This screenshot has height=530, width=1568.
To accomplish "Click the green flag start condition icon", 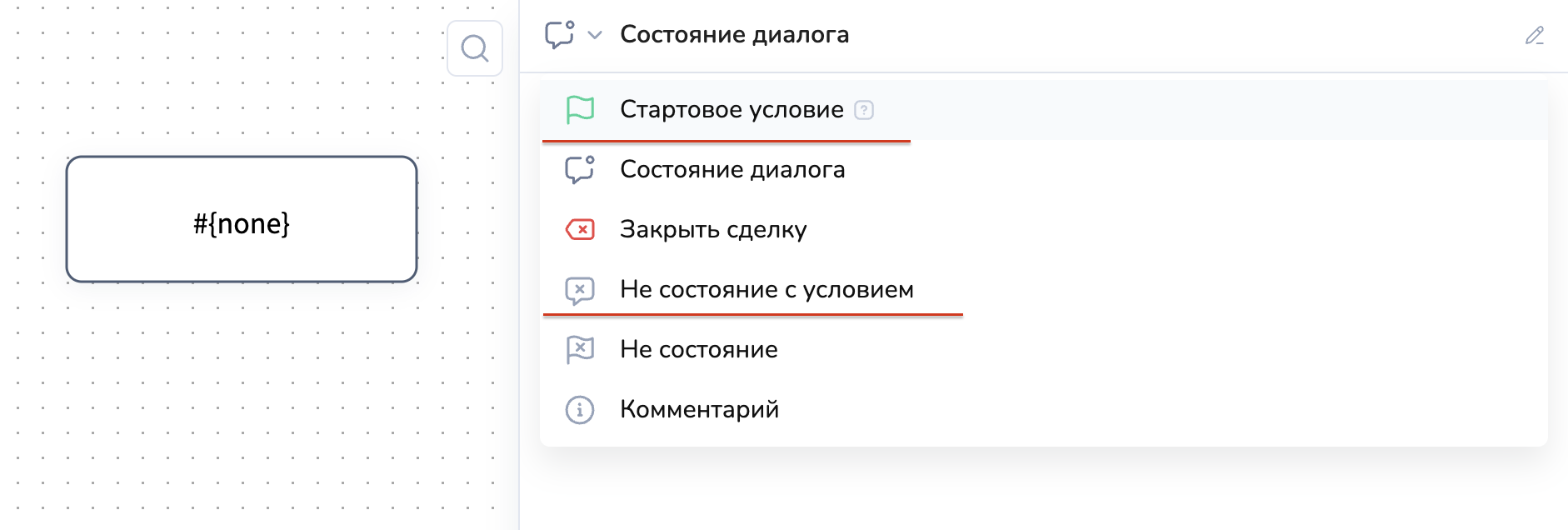I will (x=580, y=110).
